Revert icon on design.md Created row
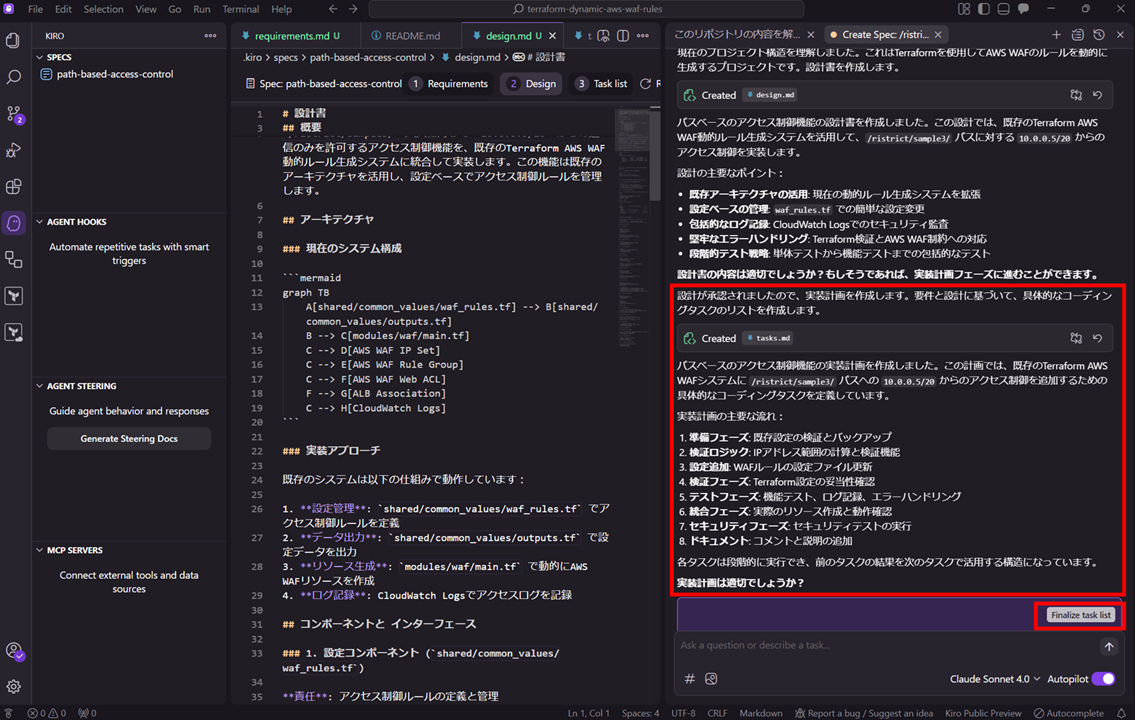 (x=1098, y=95)
